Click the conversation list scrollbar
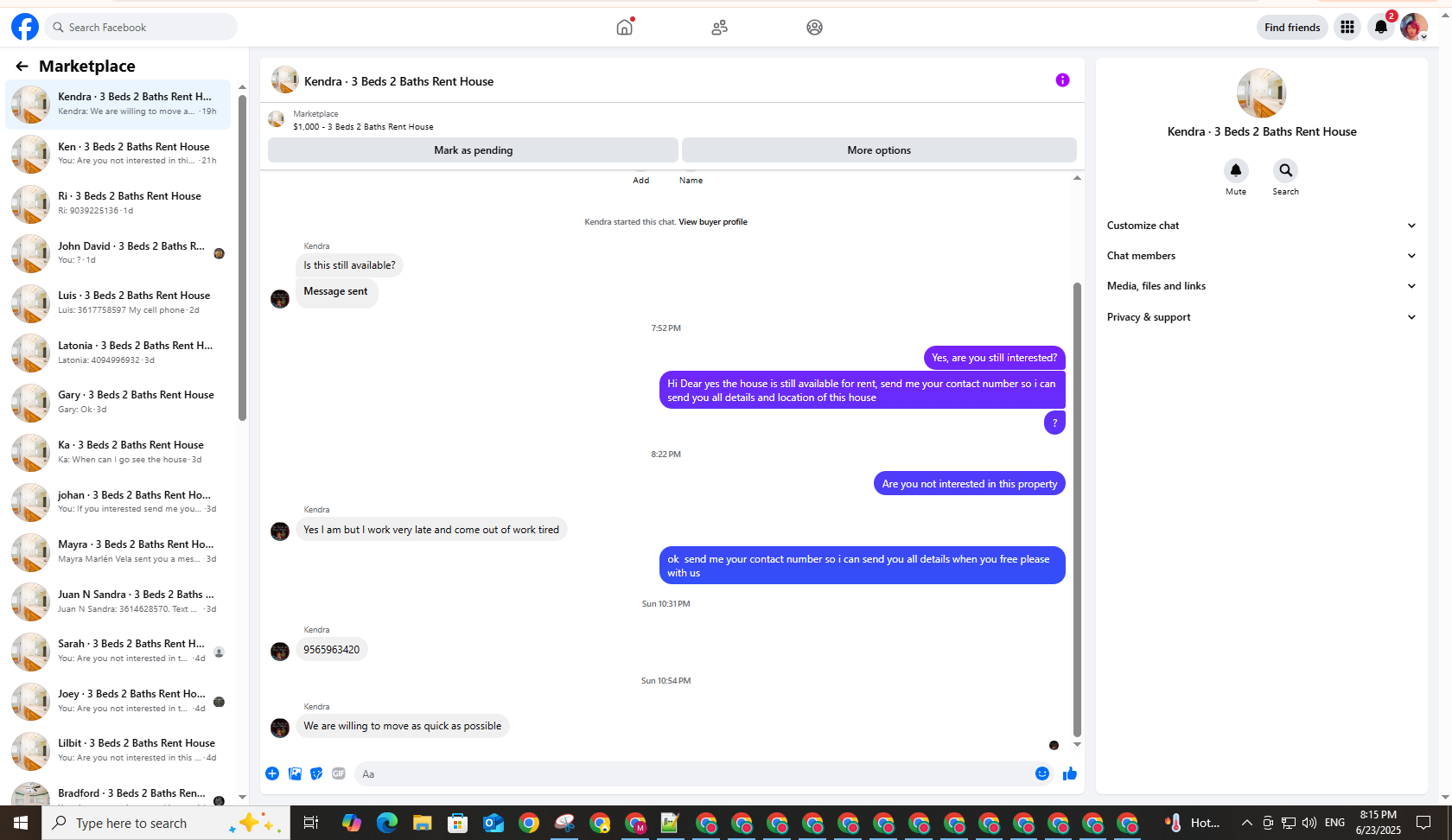 (x=242, y=258)
